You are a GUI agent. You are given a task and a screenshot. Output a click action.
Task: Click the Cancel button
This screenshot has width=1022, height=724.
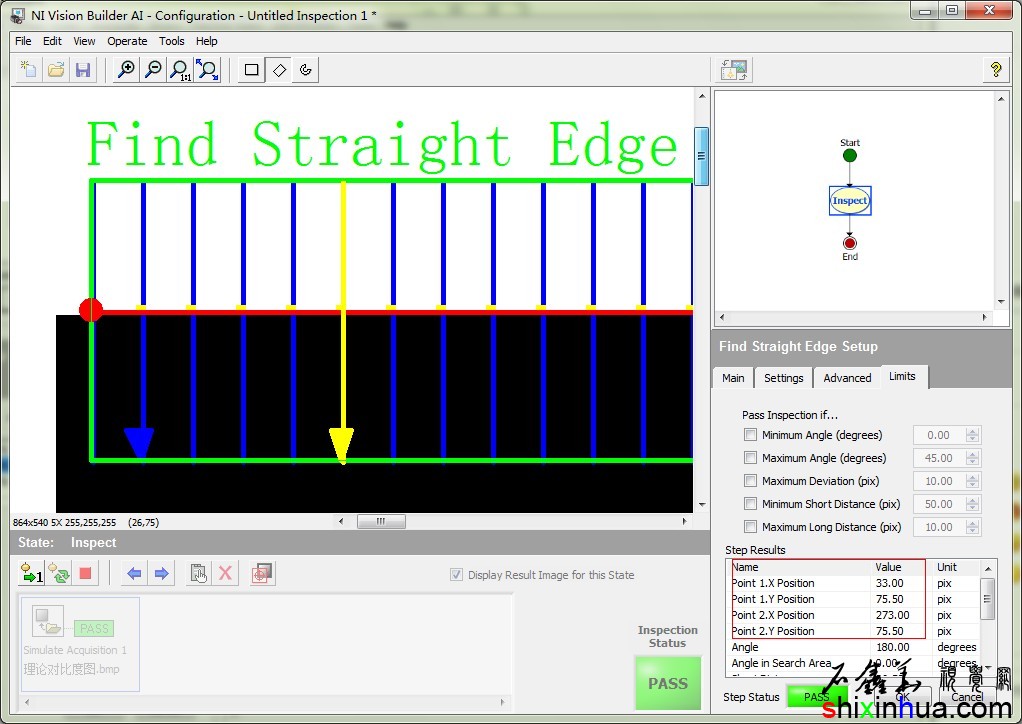click(966, 697)
